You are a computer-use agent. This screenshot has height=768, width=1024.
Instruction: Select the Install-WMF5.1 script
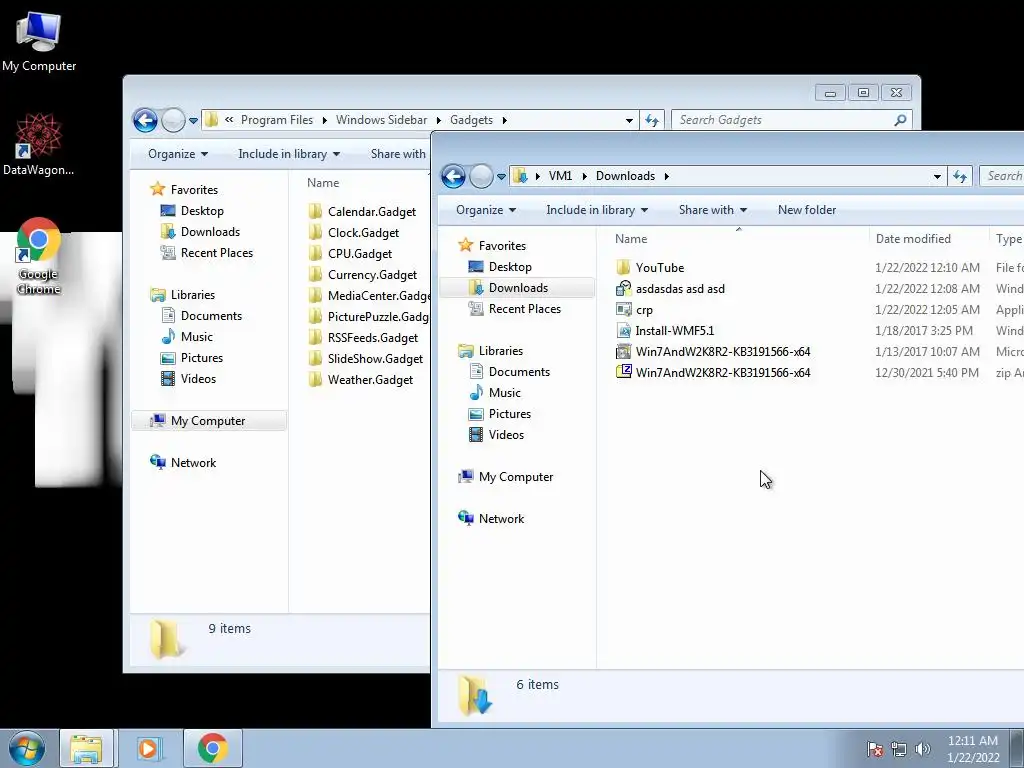(x=675, y=330)
